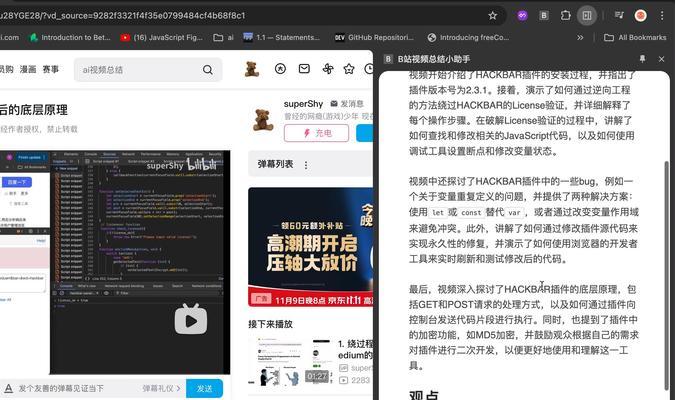Click the 接下来播放 heading
Image resolution: width=675 pixels, height=400 pixels.
[270, 324]
